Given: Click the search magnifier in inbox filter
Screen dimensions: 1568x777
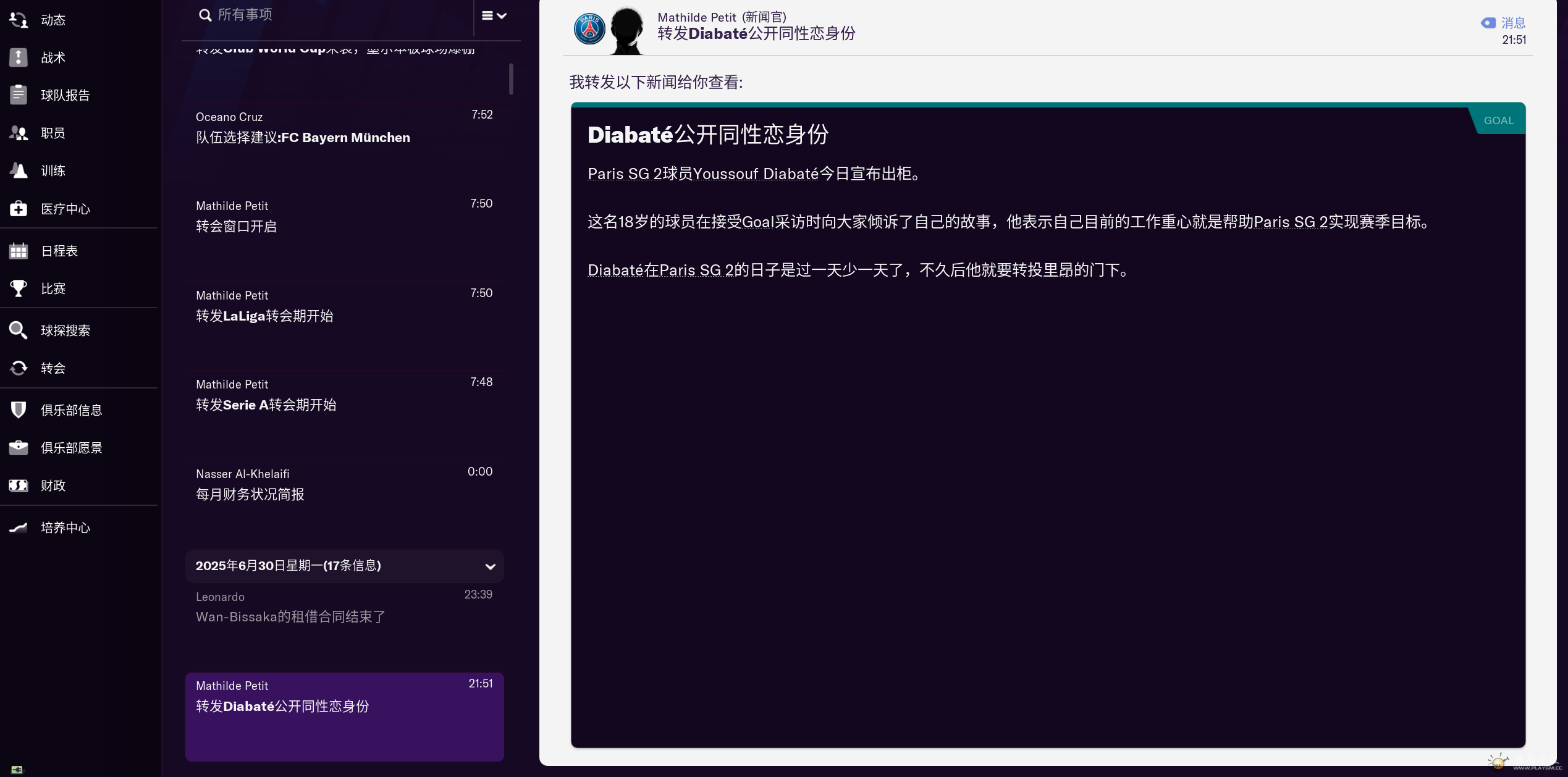Looking at the screenshot, I should pyautogui.click(x=205, y=15).
